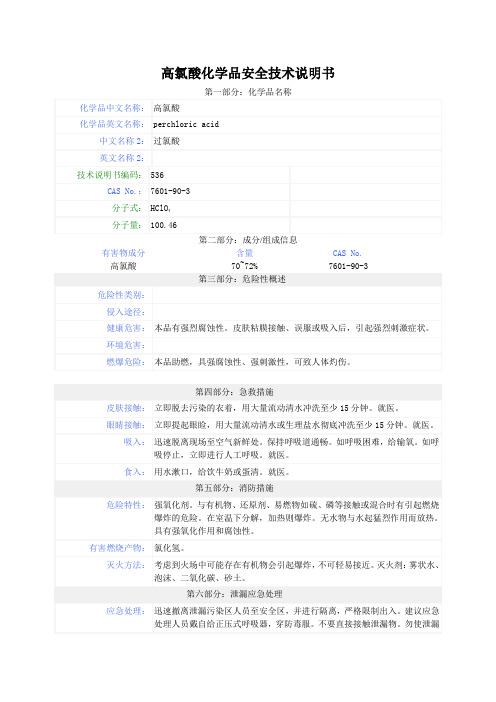Select the heading 第一部分：化学品名称
This screenshot has height=702, width=496.
[x=248, y=92]
